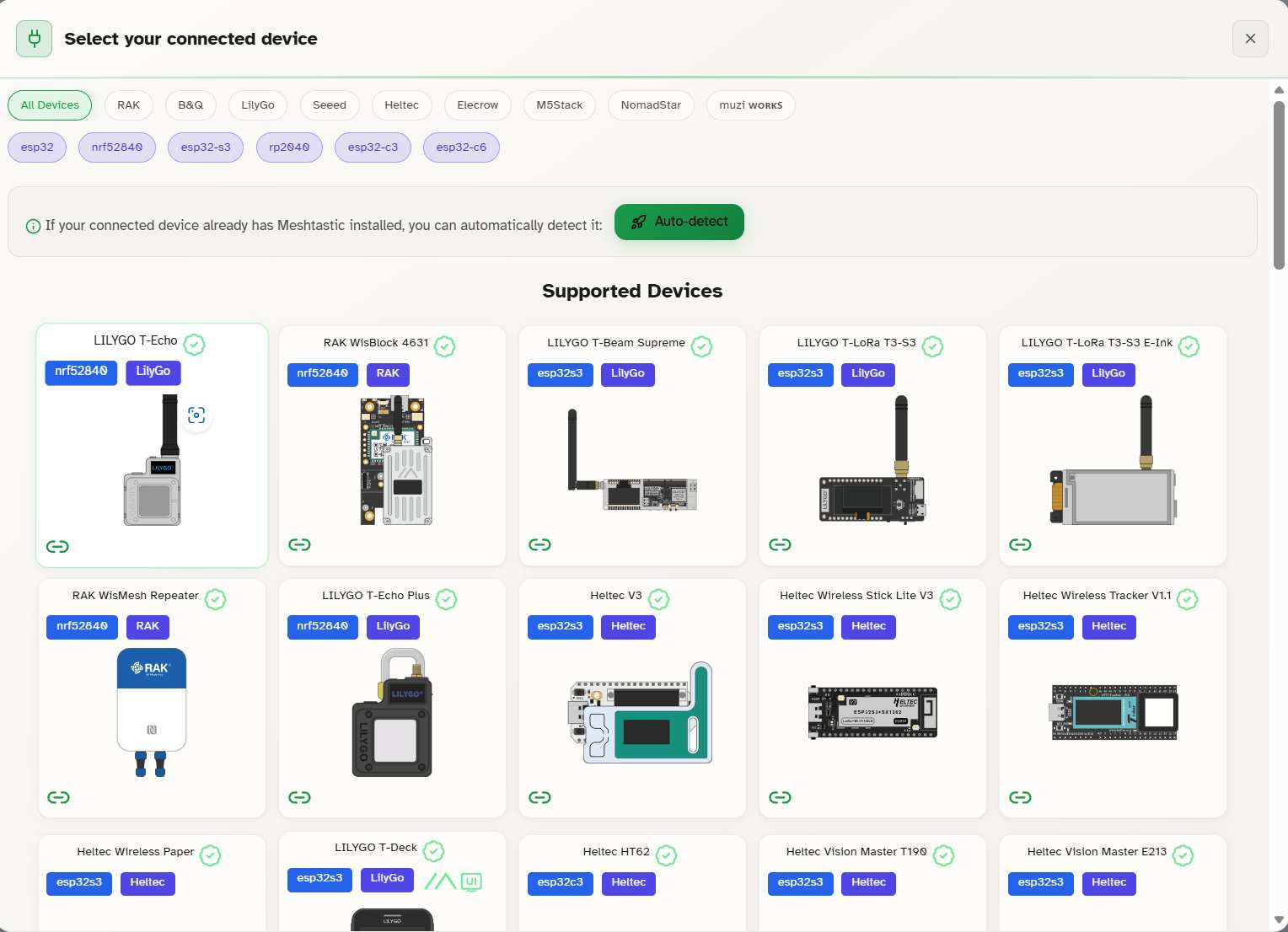This screenshot has height=932, width=1288.
Task: Select the Seeed vendor filter
Action: click(330, 104)
